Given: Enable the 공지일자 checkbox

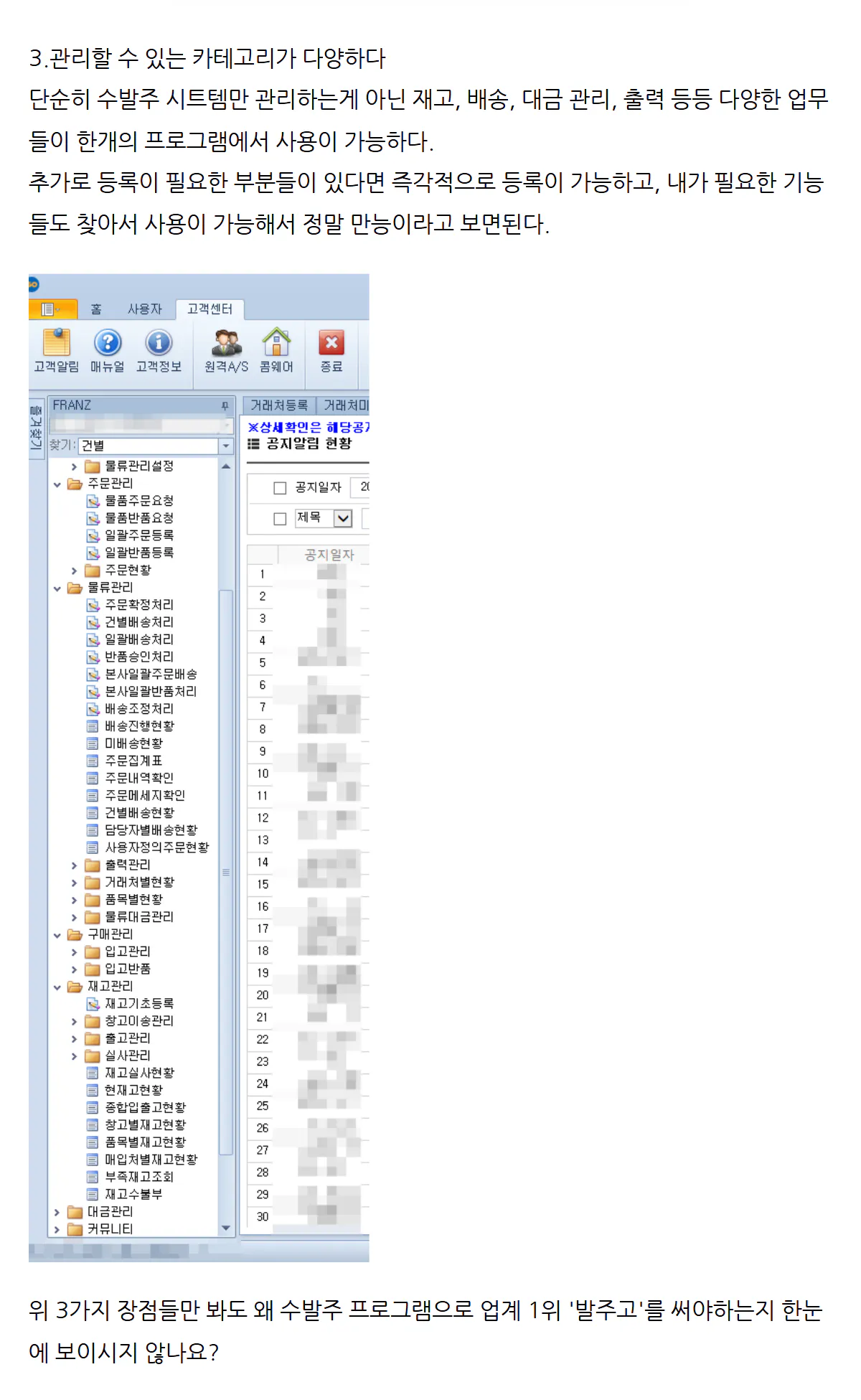Looking at the screenshot, I should (280, 488).
